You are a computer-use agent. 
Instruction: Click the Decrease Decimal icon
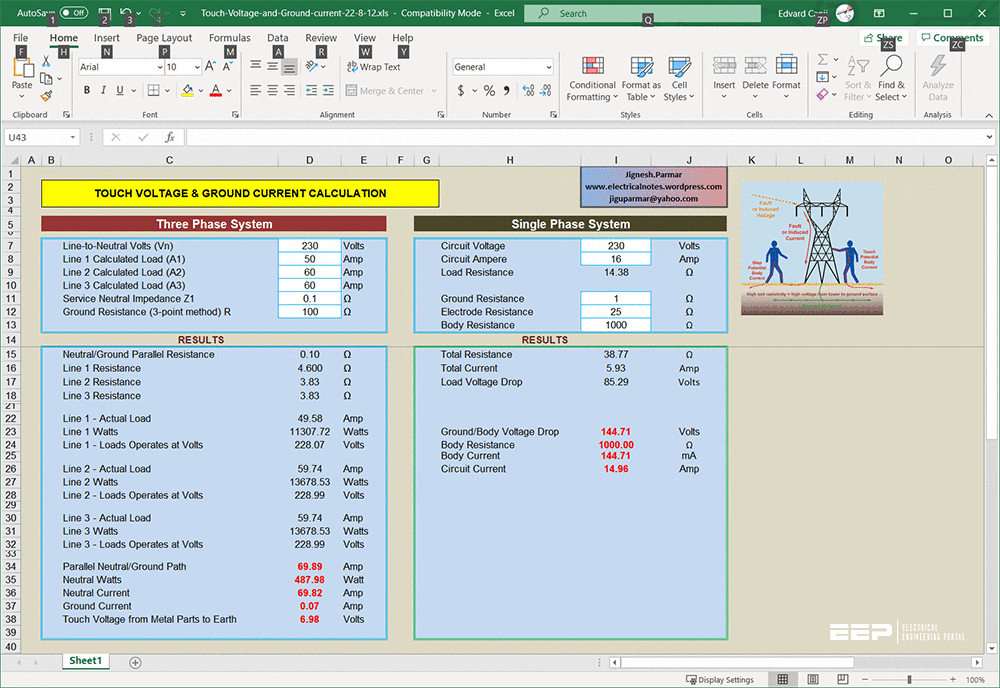pos(545,91)
